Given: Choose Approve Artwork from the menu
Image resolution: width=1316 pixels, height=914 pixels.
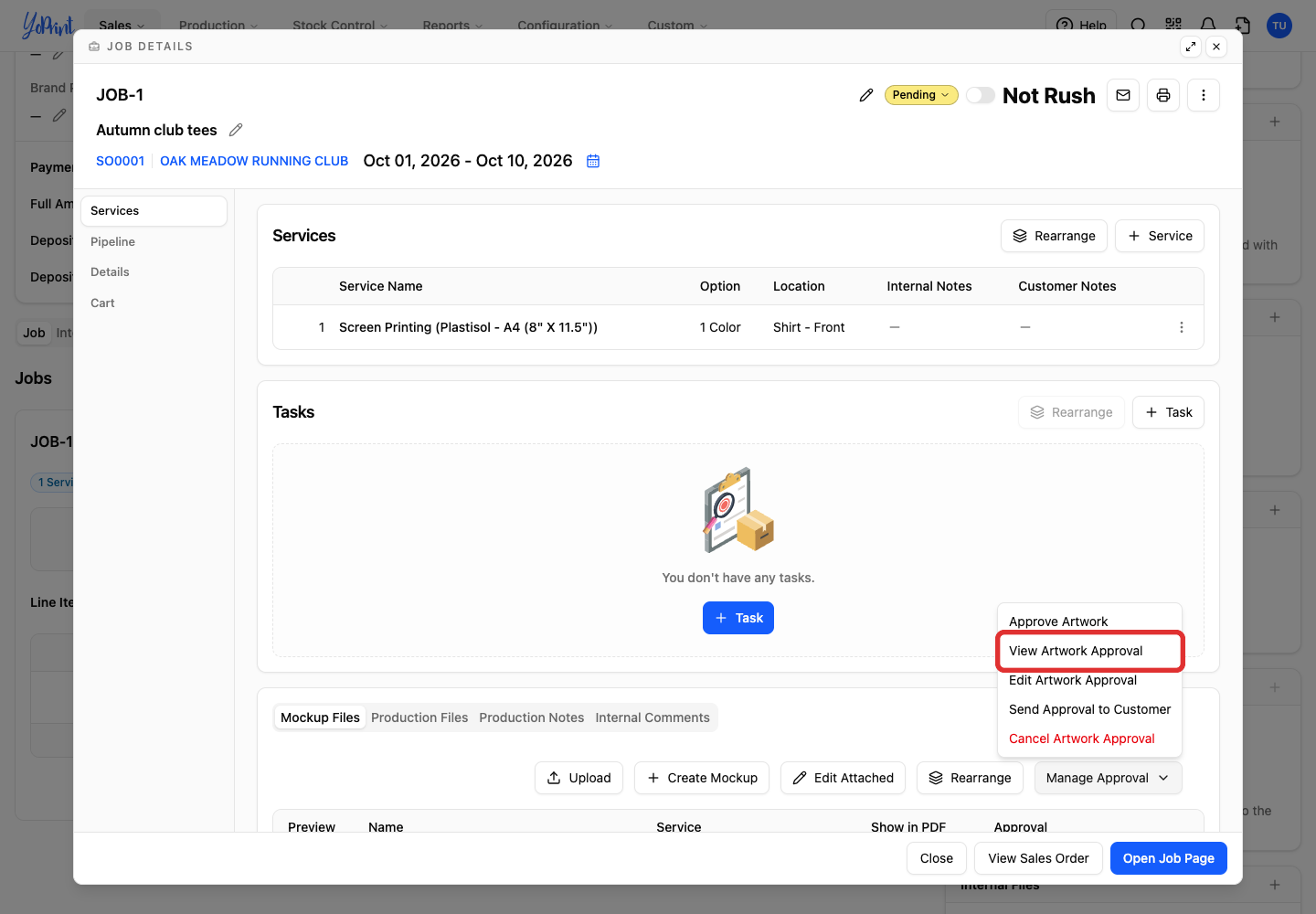Looking at the screenshot, I should point(1089,622).
